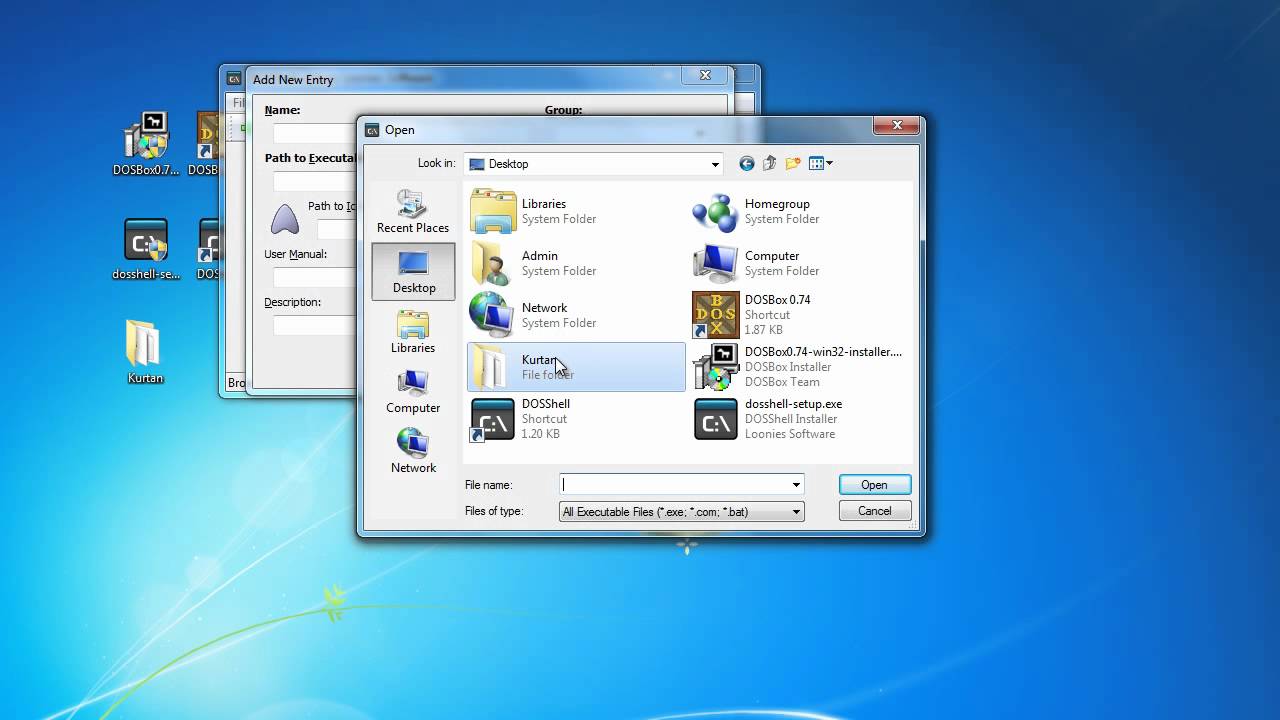Click the icon preview in Add New Entry
Image resolution: width=1280 pixels, height=720 pixels.
285,219
